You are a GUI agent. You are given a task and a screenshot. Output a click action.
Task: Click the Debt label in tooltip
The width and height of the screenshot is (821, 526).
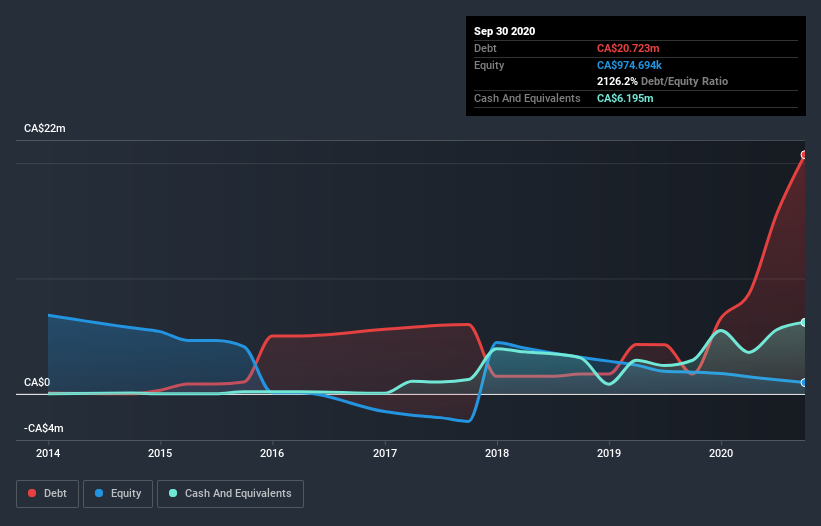[x=485, y=48]
